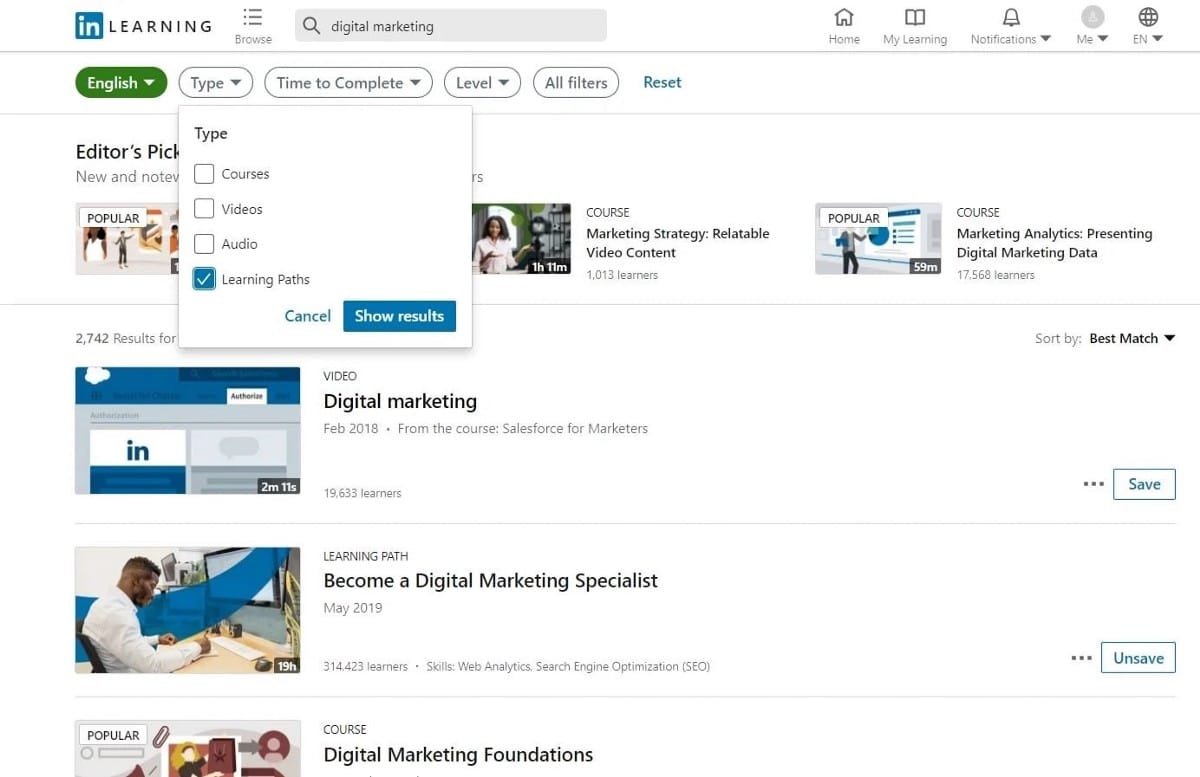This screenshot has height=777, width=1200.
Task: Enable the Videos filter checkbox
Action: pyautogui.click(x=204, y=208)
